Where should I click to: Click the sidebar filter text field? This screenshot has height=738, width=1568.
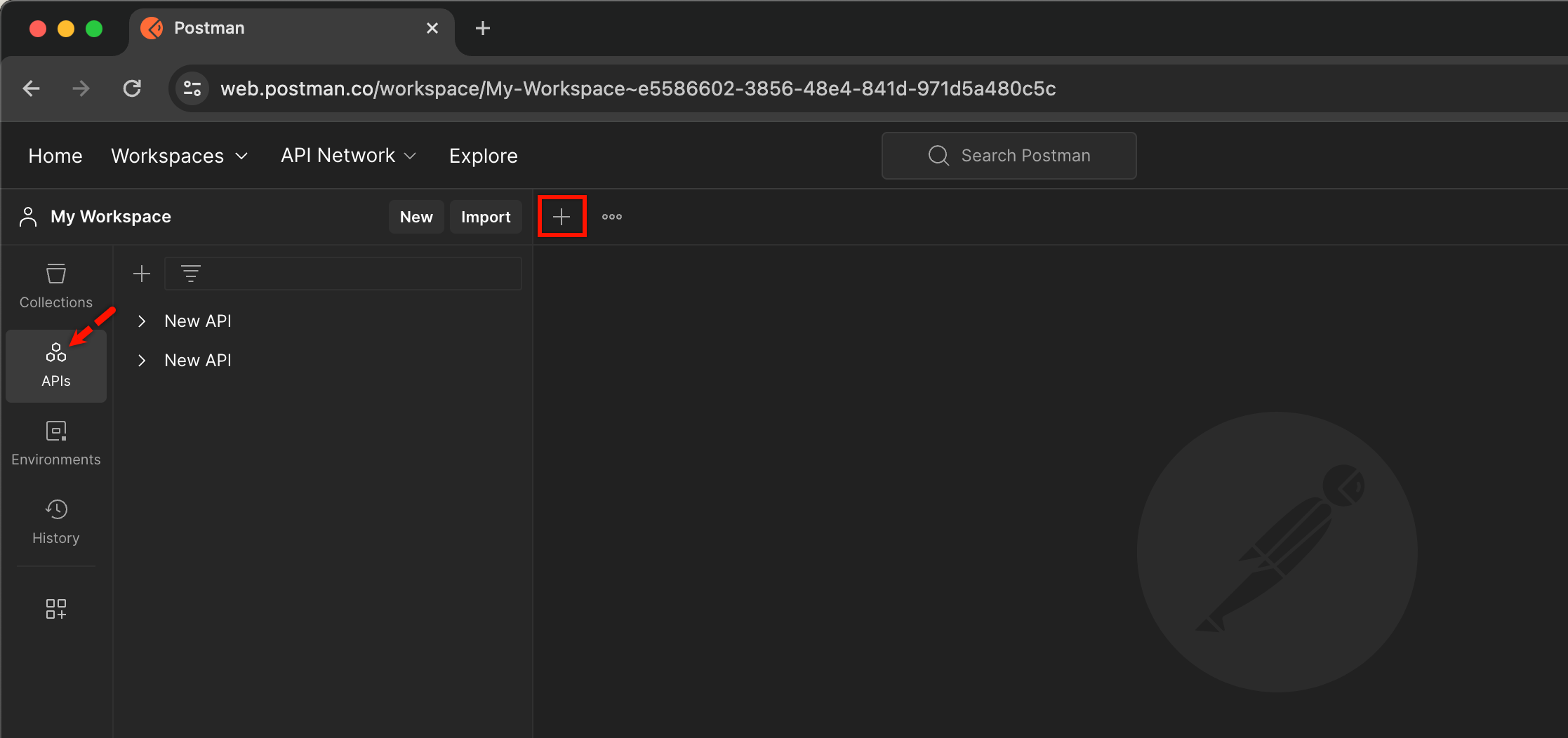[x=343, y=274]
